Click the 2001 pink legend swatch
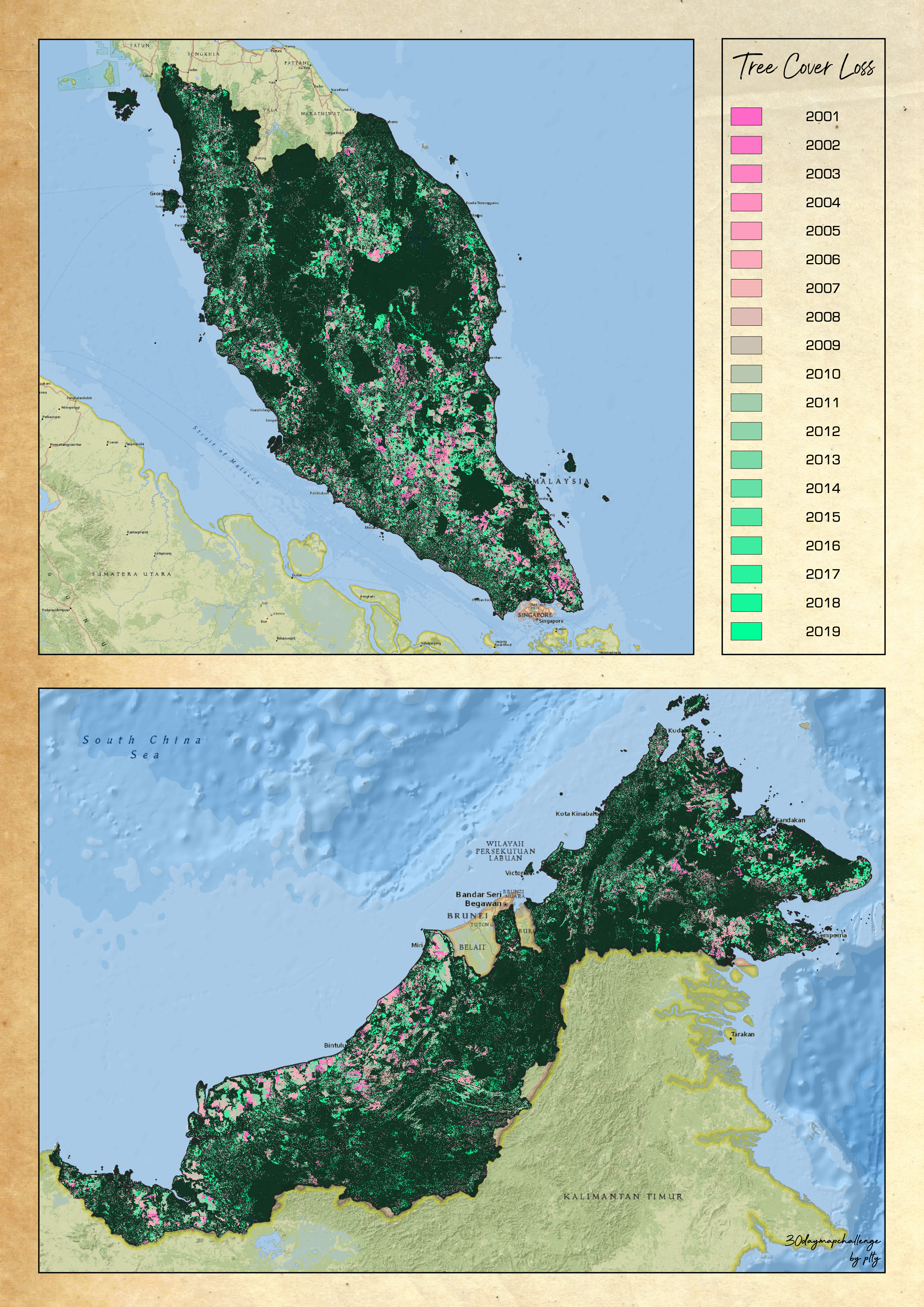 coord(746,117)
